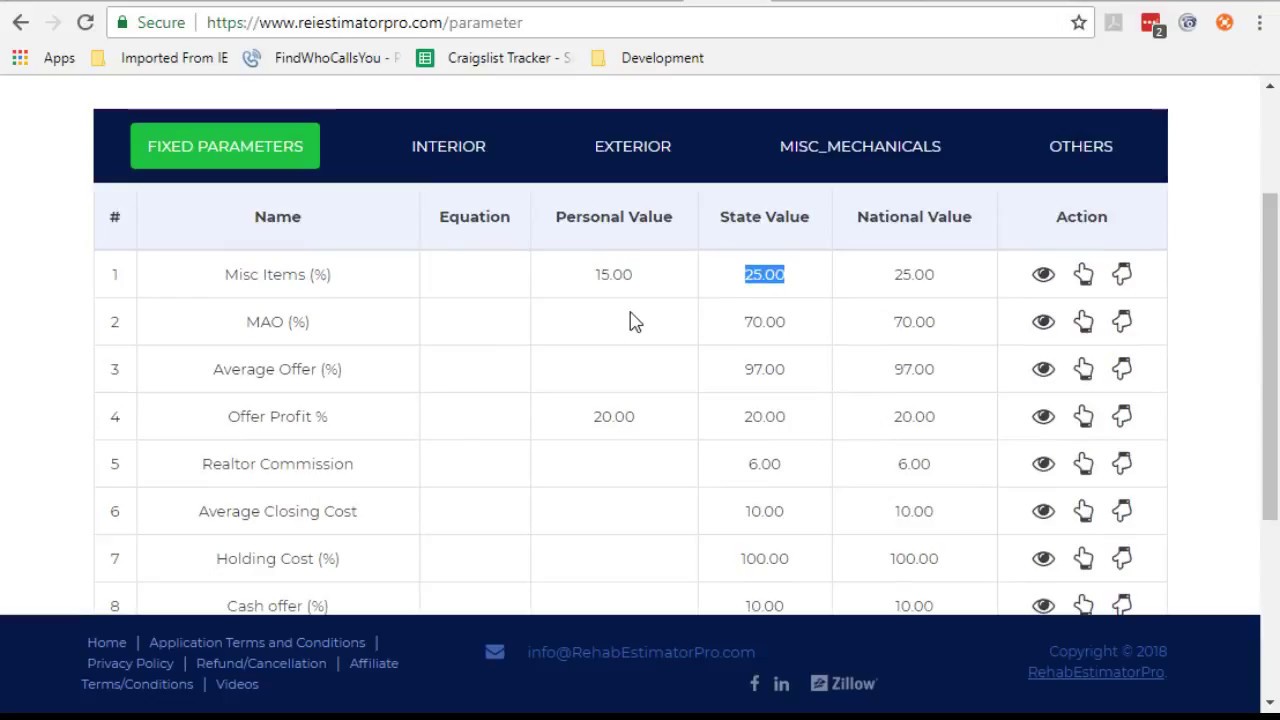Image resolution: width=1280 pixels, height=720 pixels.
Task: Click the eye icon for Cash offer (%)
Action: [1043, 605]
